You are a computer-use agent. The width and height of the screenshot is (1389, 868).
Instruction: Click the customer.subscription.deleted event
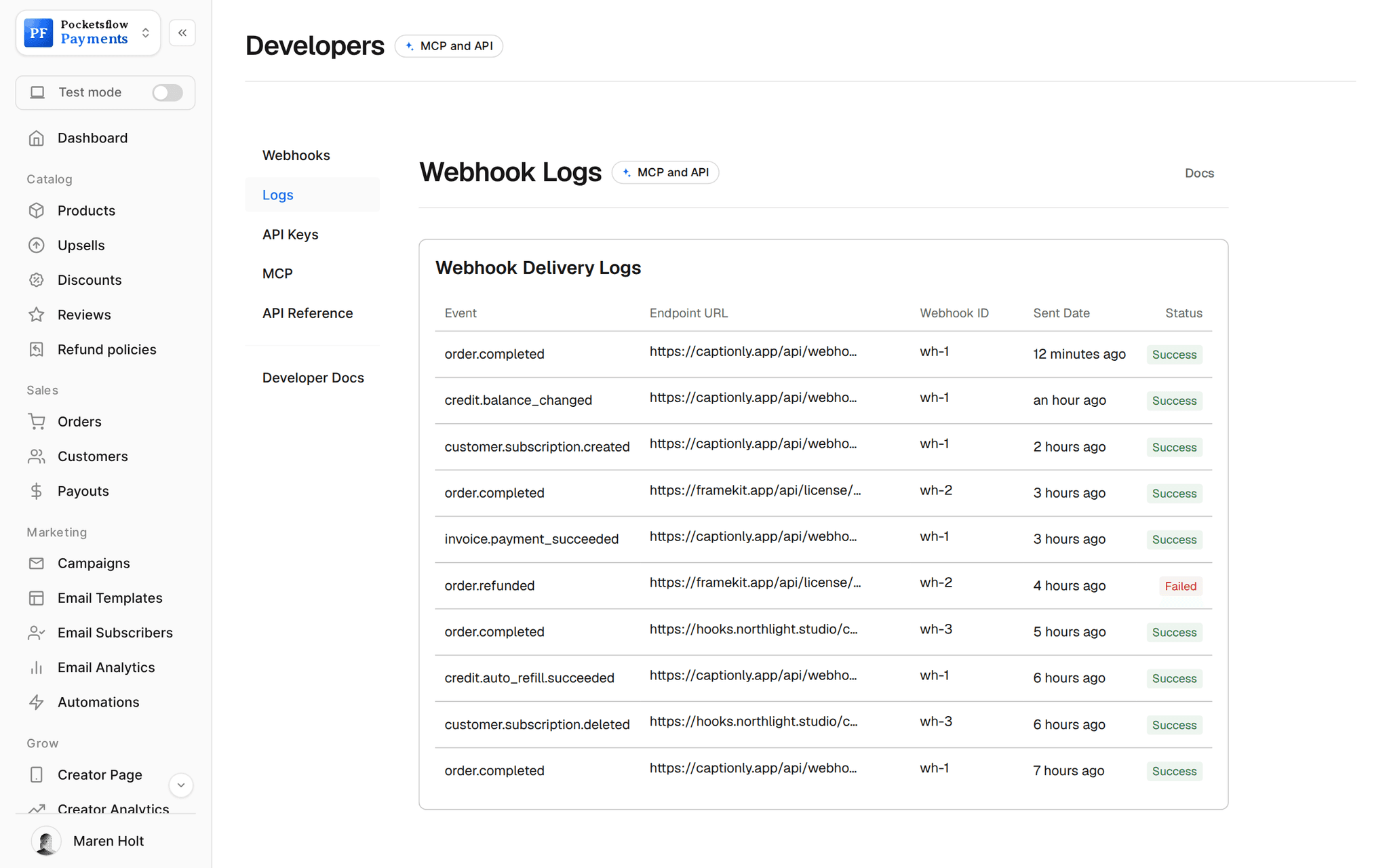(x=537, y=724)
